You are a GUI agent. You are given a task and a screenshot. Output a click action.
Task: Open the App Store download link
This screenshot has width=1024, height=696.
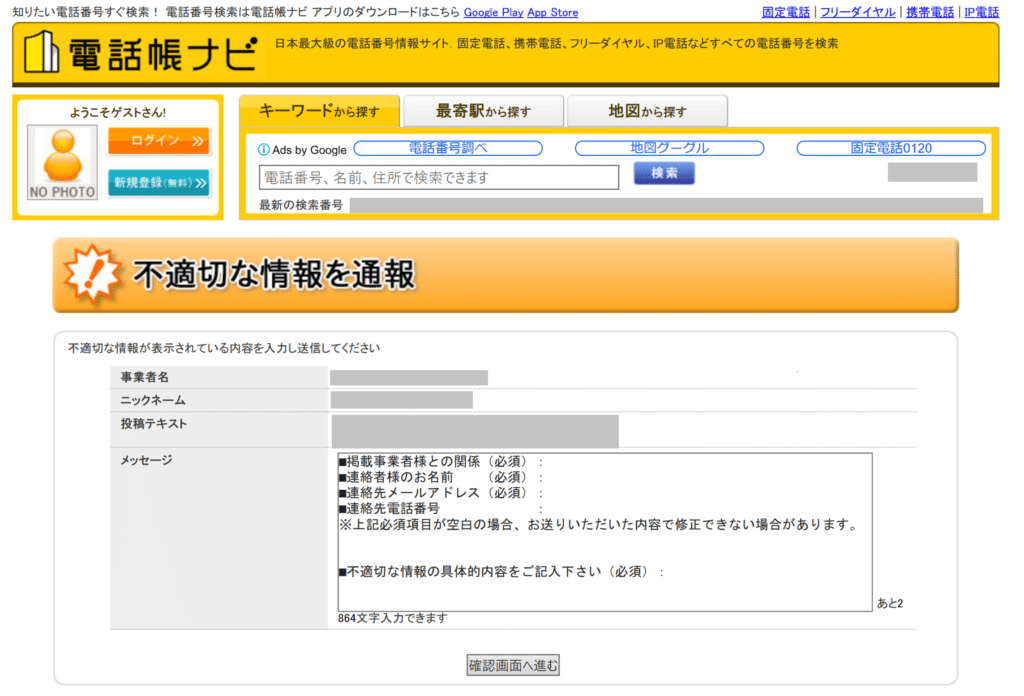pos(552,13)
